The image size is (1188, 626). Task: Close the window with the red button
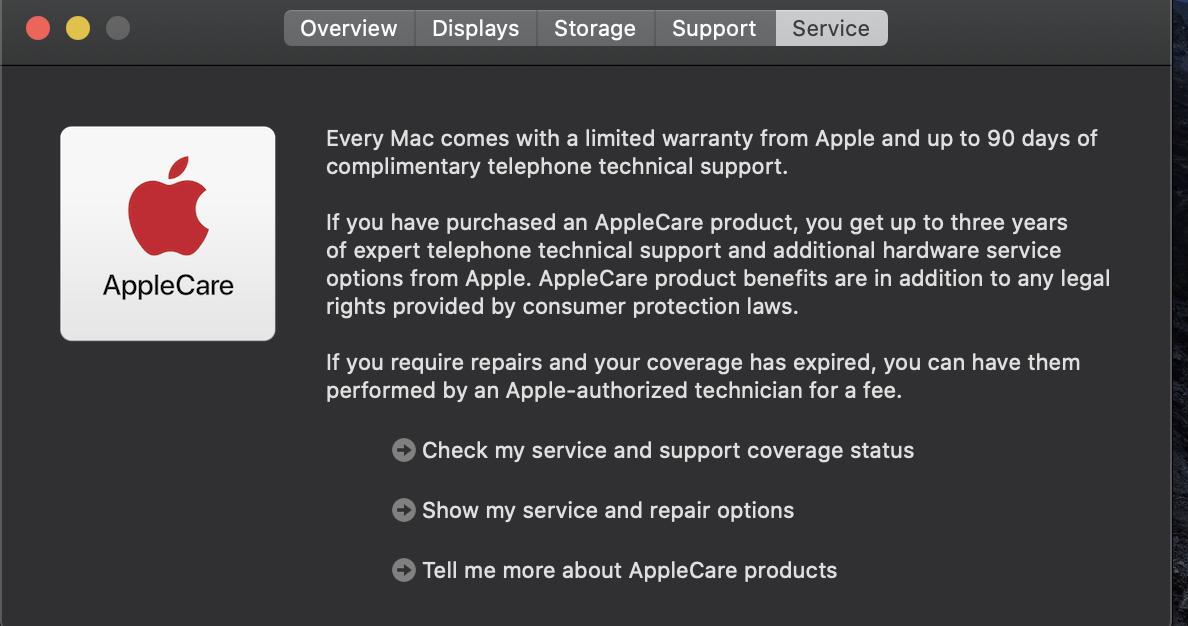point(38,28)
